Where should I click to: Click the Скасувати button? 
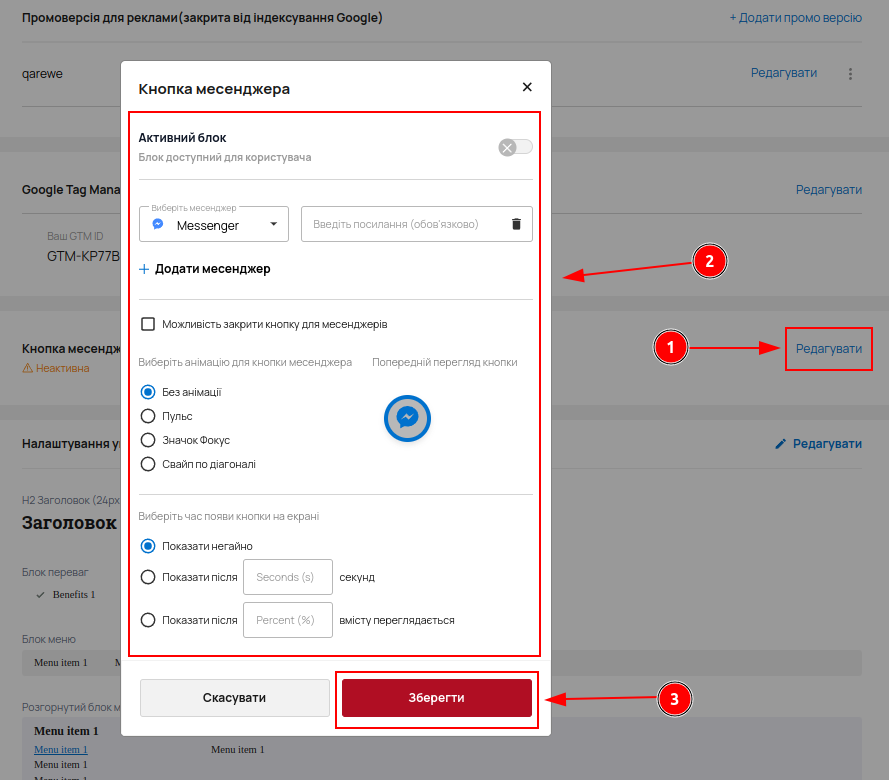click(235, 698)
